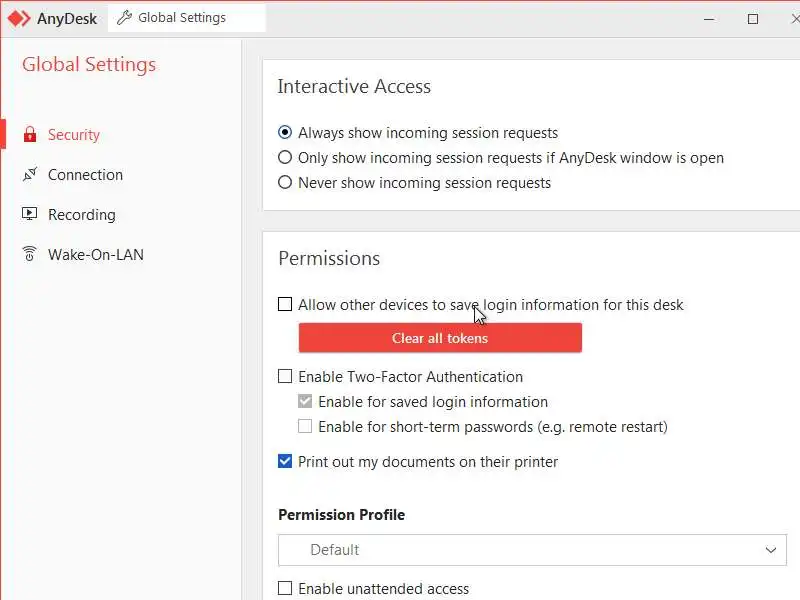Open the Permission Profile dropdown
Screen dimensions: 800x600
[532, 550]
